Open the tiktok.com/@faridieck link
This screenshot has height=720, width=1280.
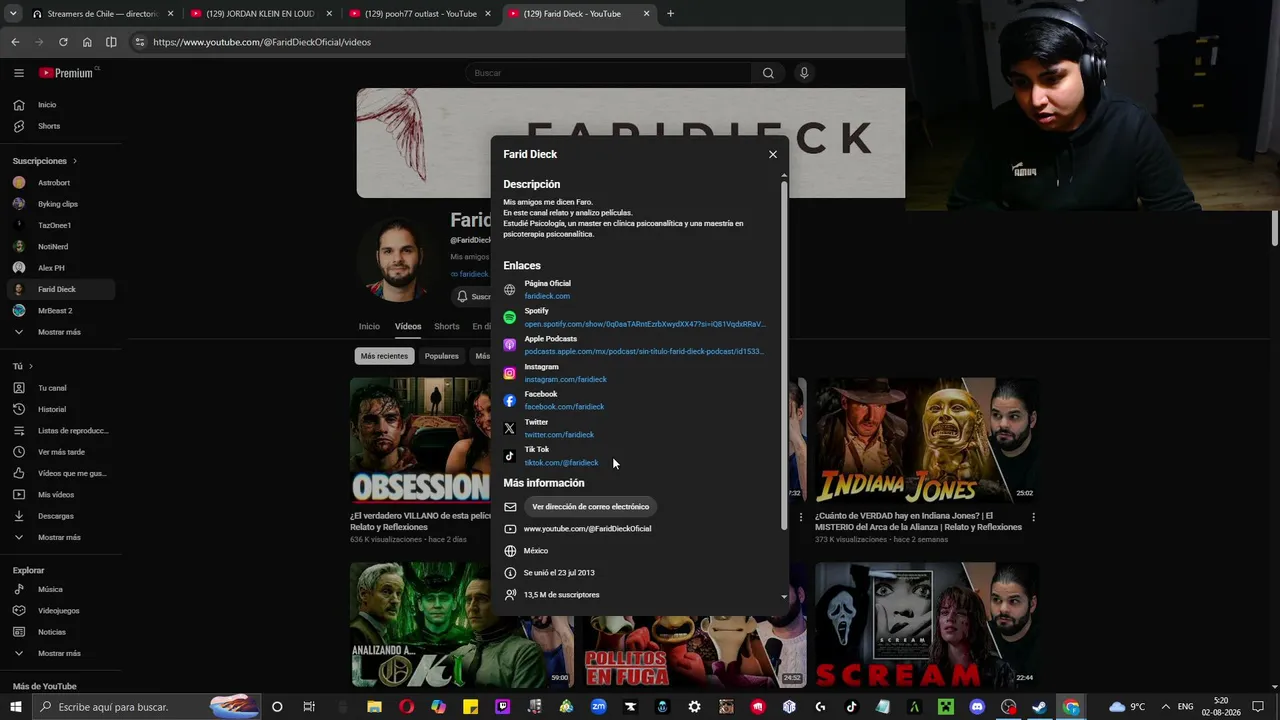tap(561, 463)
